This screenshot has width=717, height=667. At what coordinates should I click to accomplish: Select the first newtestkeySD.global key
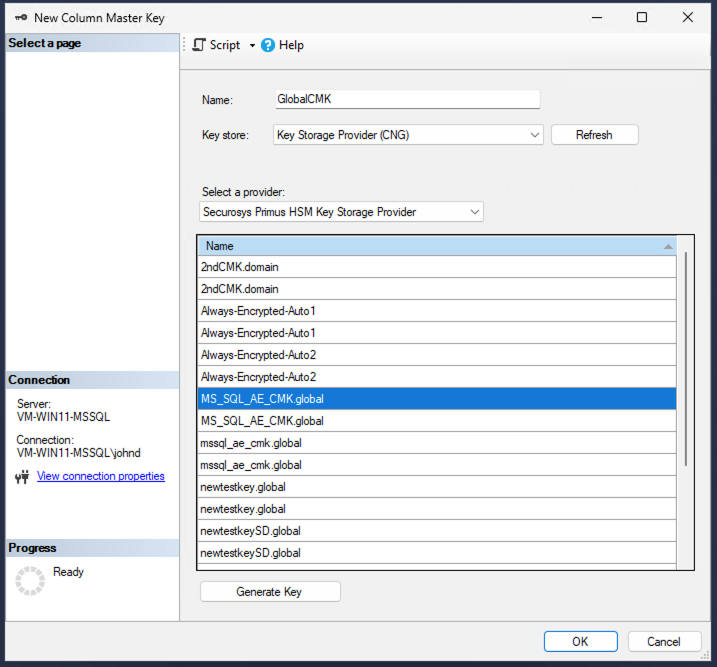coord(436,531)
